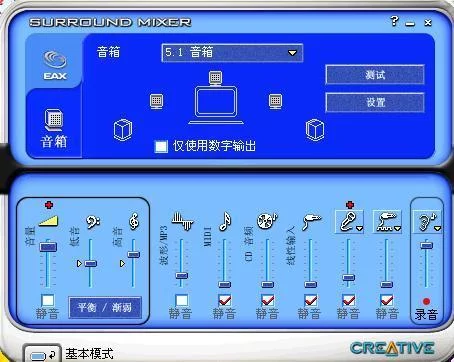Mute the master volume checkbox
The image size is (454, 362).
[48, 301]
